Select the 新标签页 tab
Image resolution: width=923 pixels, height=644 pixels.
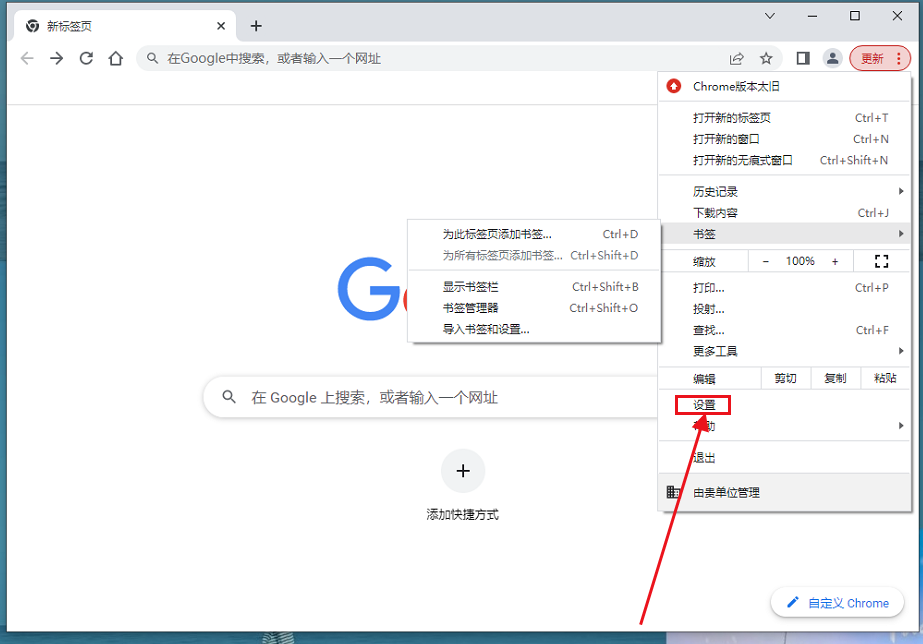[124, 26]
